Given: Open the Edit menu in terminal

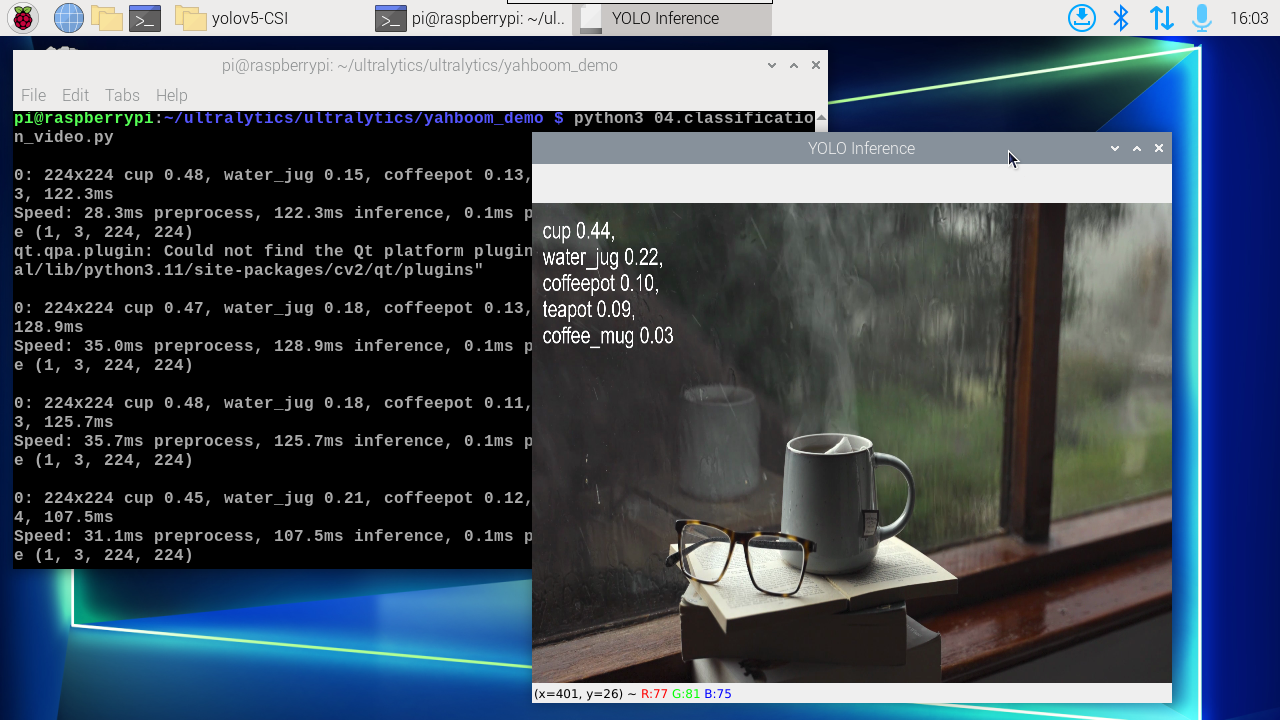Looking at the screenshot, I should tap(75, 95).
